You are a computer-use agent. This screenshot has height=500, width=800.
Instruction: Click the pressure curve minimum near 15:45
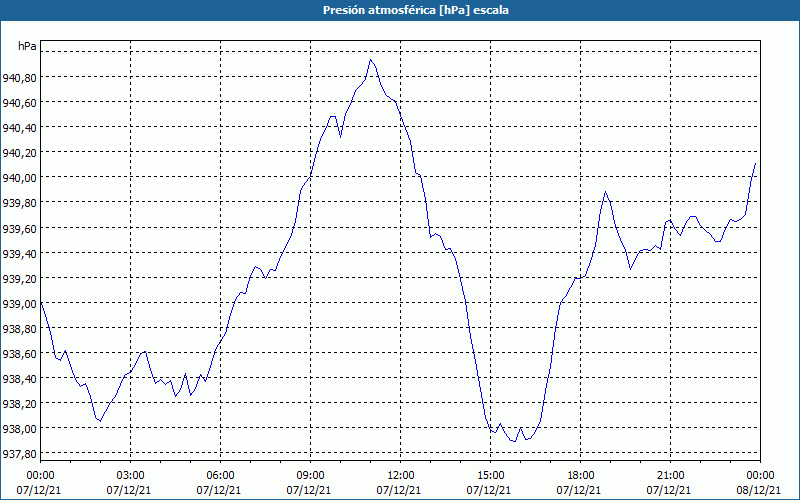pyautogui.click(x=514, y=441)
